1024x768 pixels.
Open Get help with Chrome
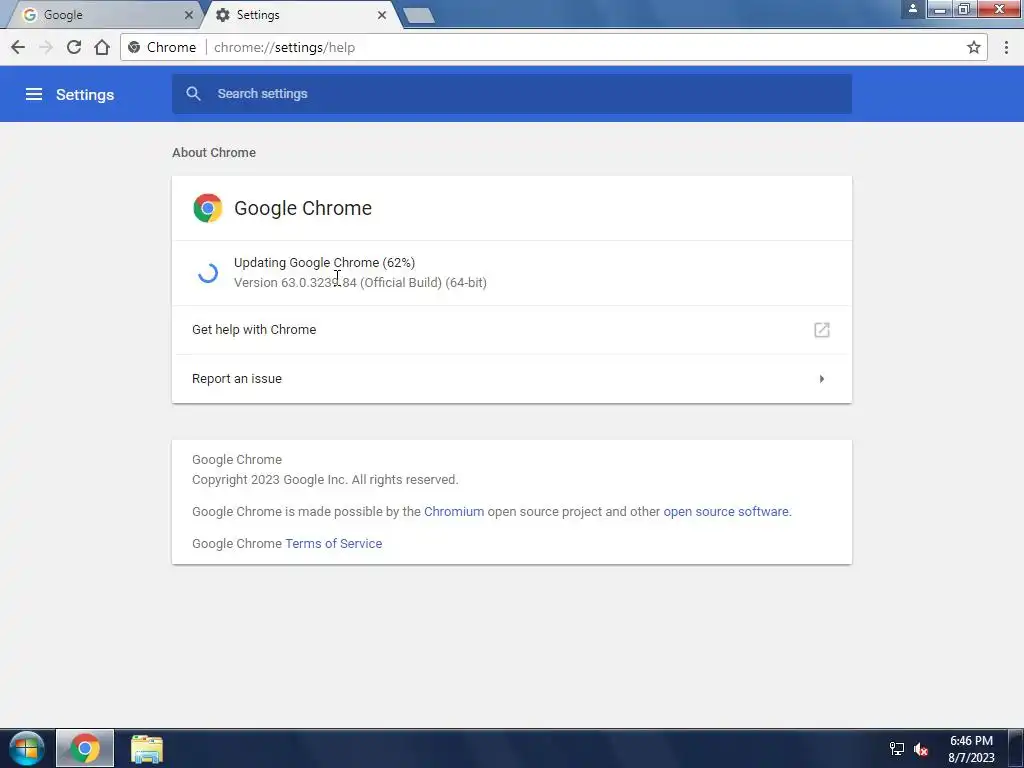click(512, 330)
